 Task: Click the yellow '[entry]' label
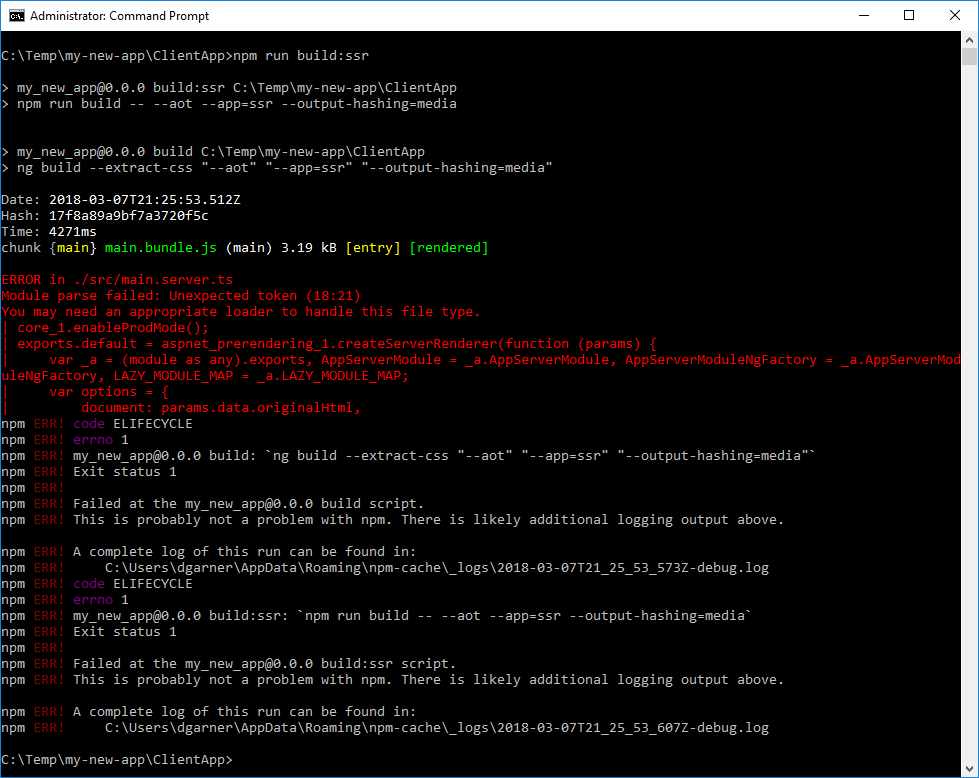point(373,248)
